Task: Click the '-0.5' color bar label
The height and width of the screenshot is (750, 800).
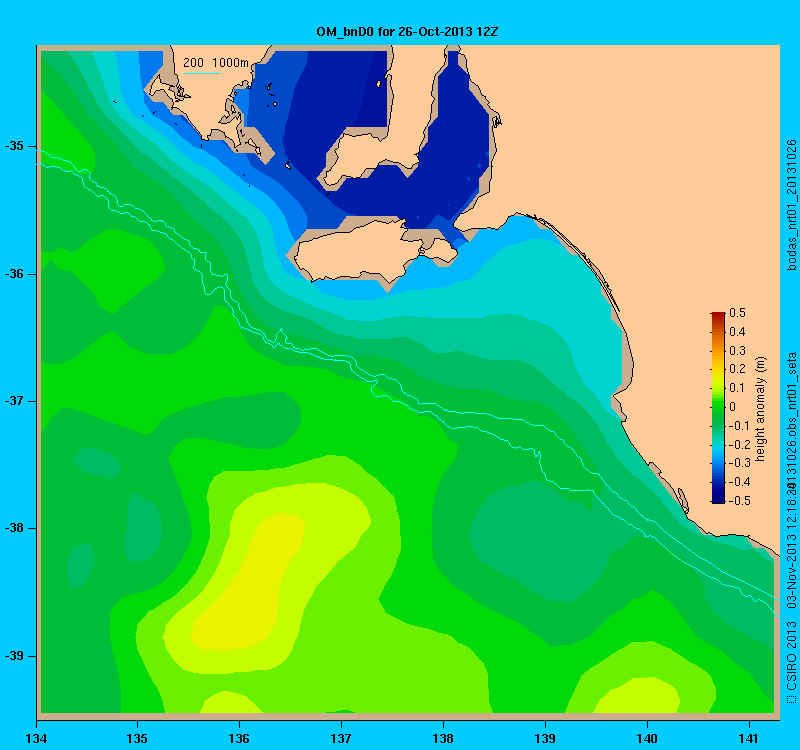Action: (x=739, y=501)
